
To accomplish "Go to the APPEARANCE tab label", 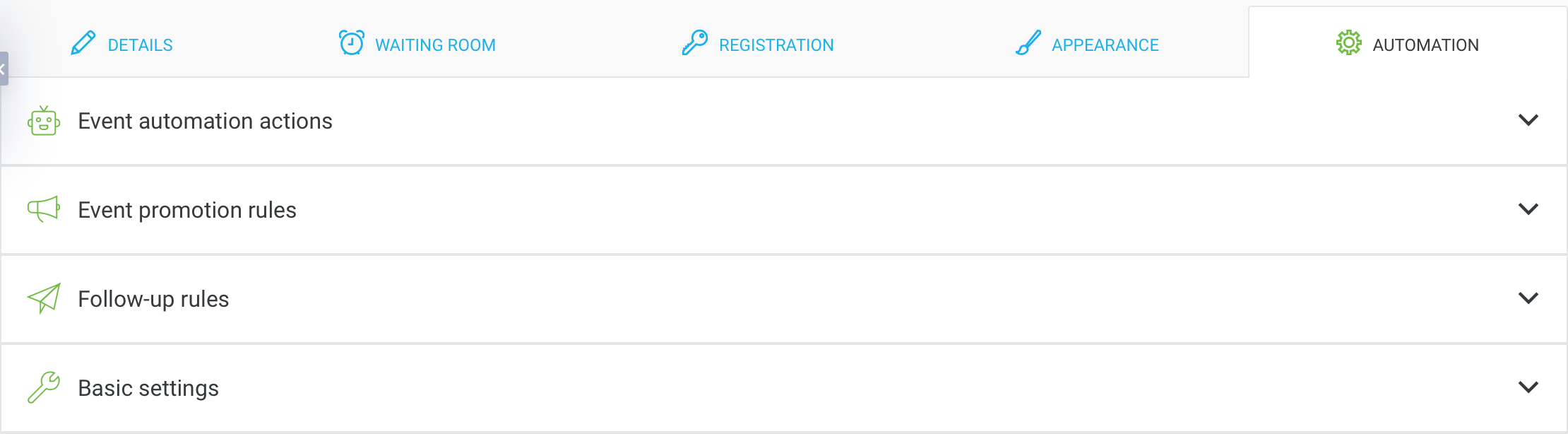I will click(1105, 45).
